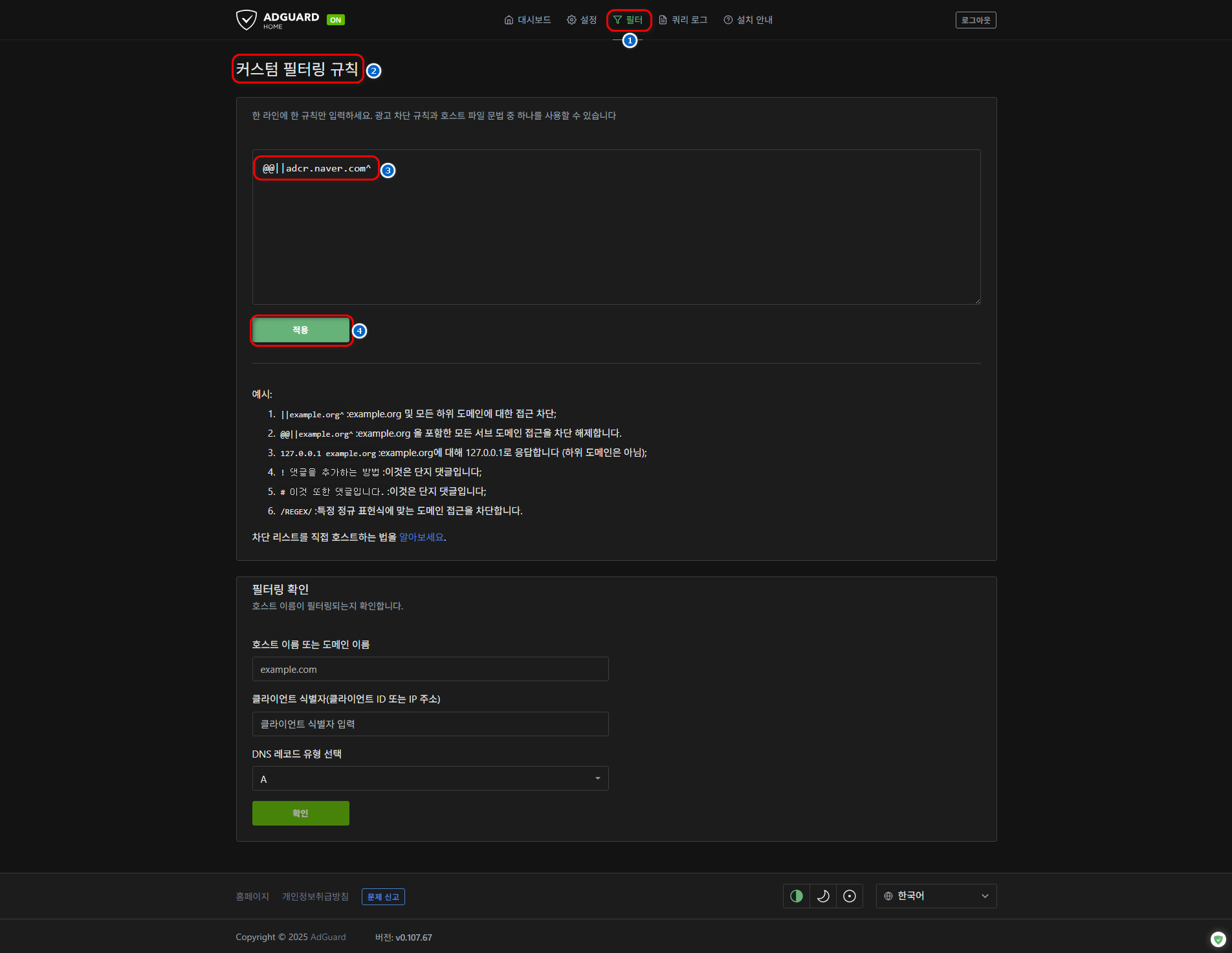The width and height of the screenshot is (1232, 953).
Task: Select the light theme circle icon
Action: pyautogui.click(x=850, y=896)
